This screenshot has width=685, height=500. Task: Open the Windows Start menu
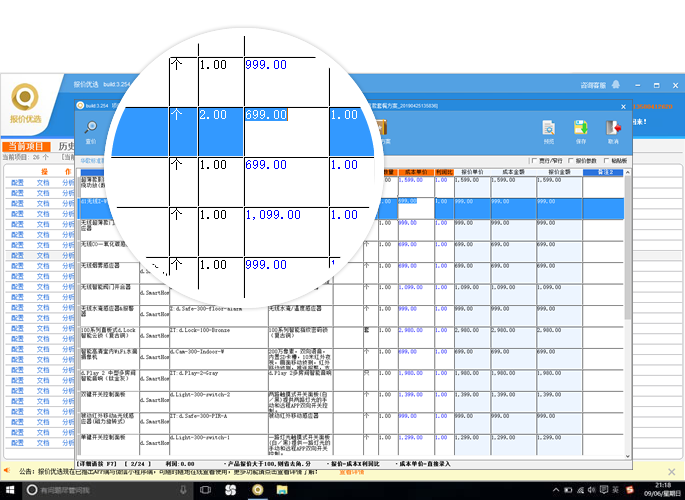[x=10, y=490]
